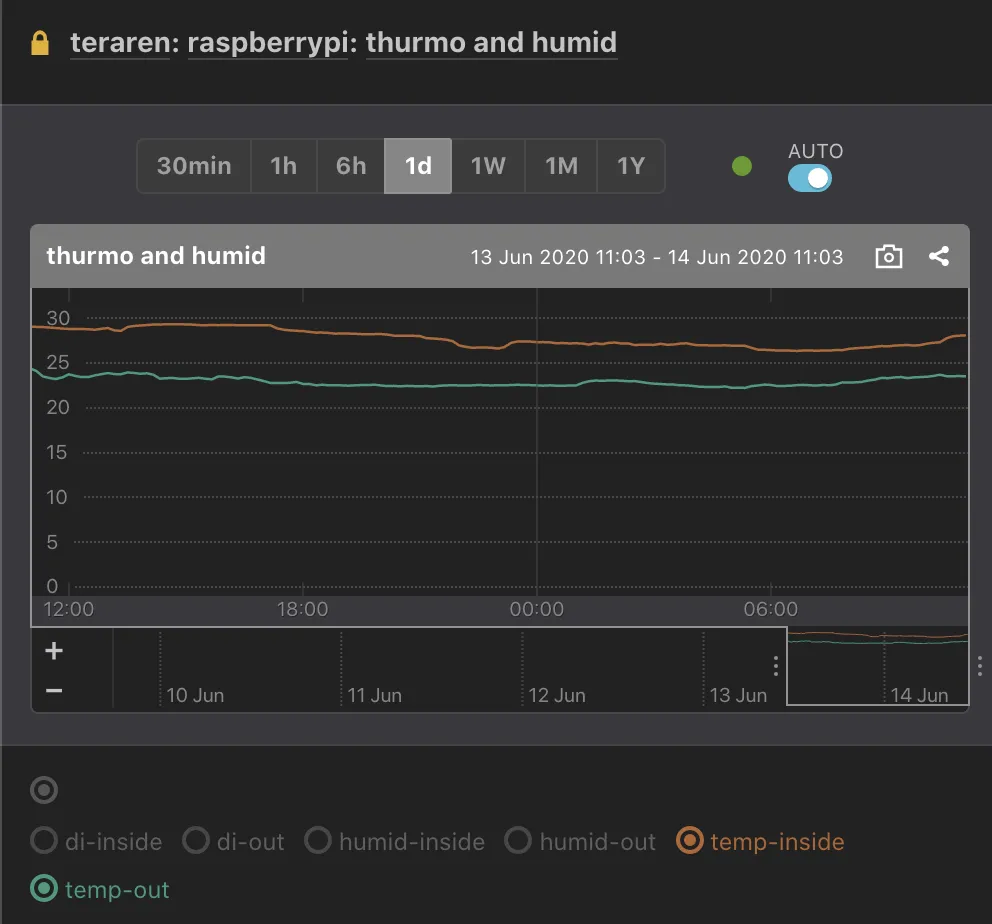Grab the left range handle dots

tap(776, 666)
